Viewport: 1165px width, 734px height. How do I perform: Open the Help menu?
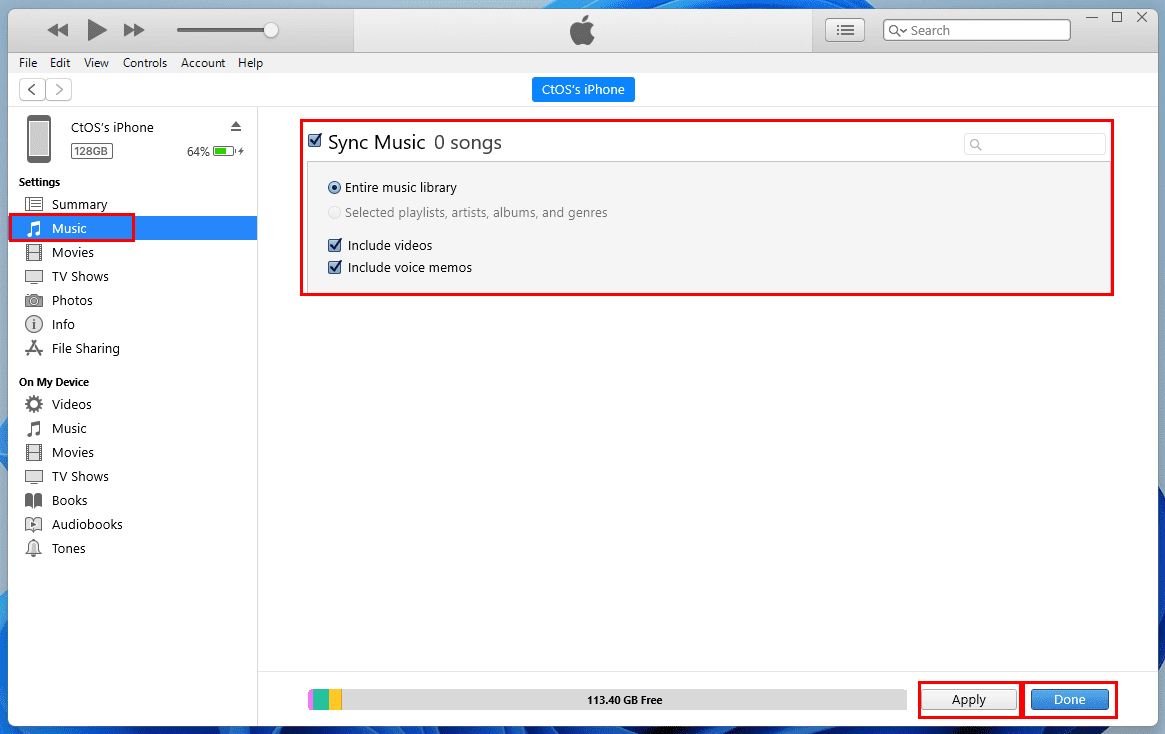[250, 63]
